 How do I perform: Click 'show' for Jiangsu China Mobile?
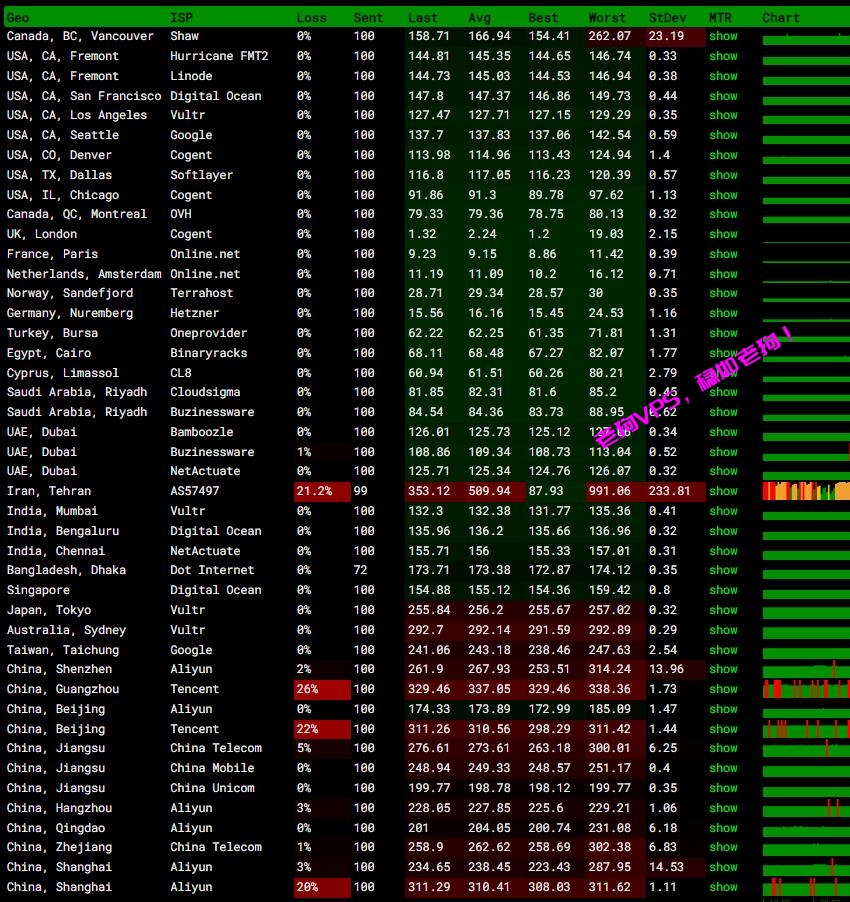pyautogui.click(x=723, y=768)
